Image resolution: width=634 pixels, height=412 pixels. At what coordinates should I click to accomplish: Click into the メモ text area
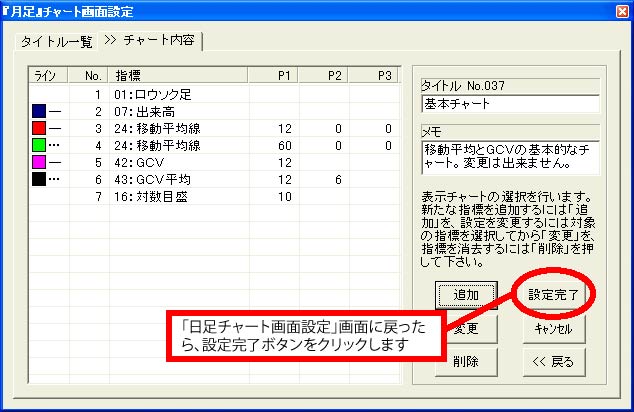click(x=510, y=157)
